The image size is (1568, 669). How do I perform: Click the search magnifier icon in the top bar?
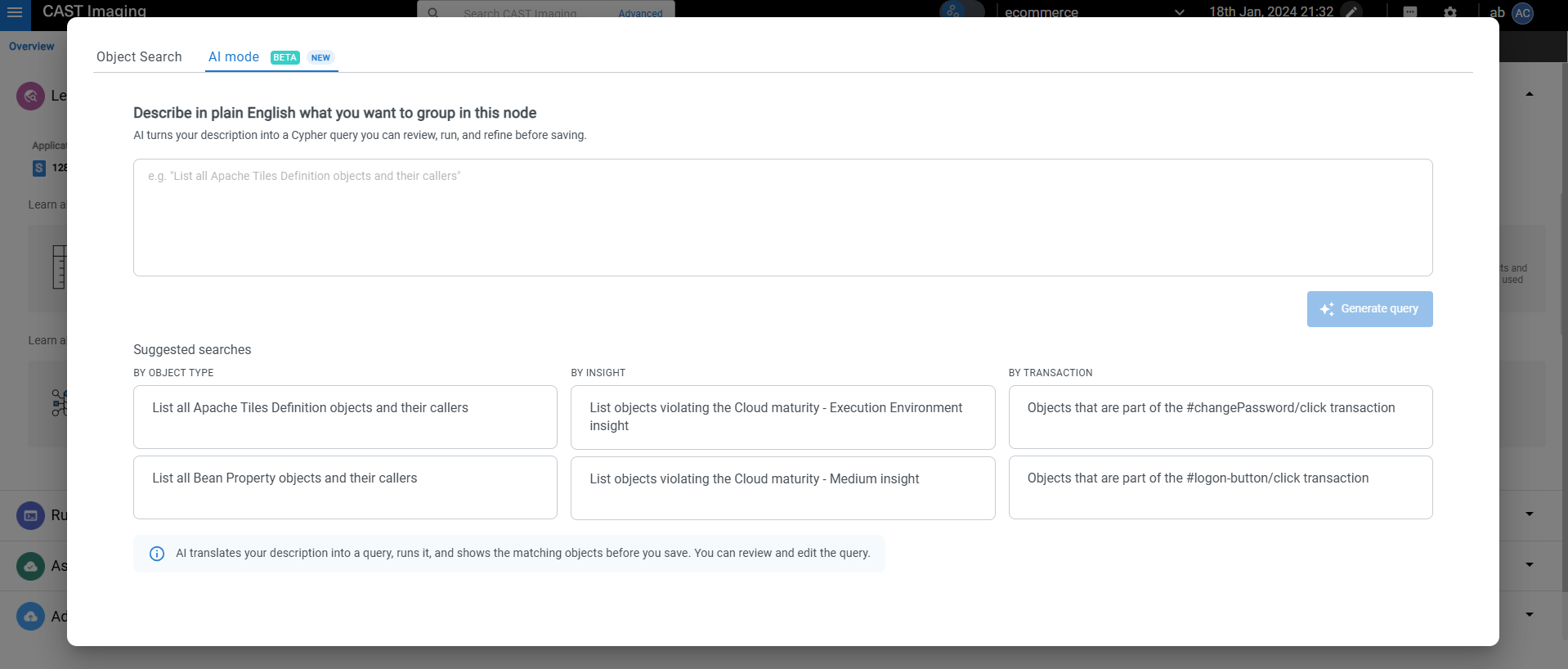pos(433,13)
